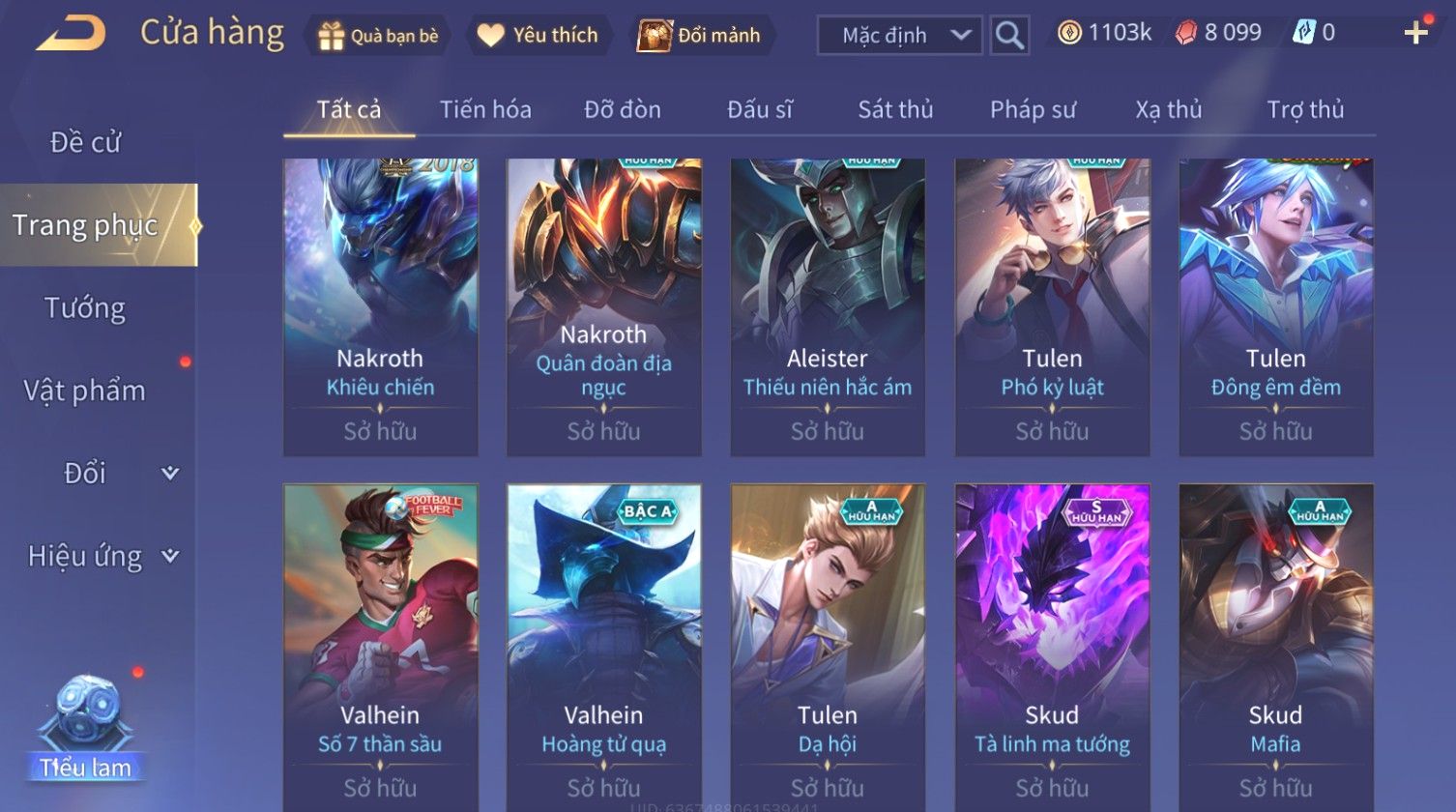This screenshot has height=812, width=1456.
Task: Select the Tiến hóa tab
Action: pyautogui.click(x=485, y=110)
